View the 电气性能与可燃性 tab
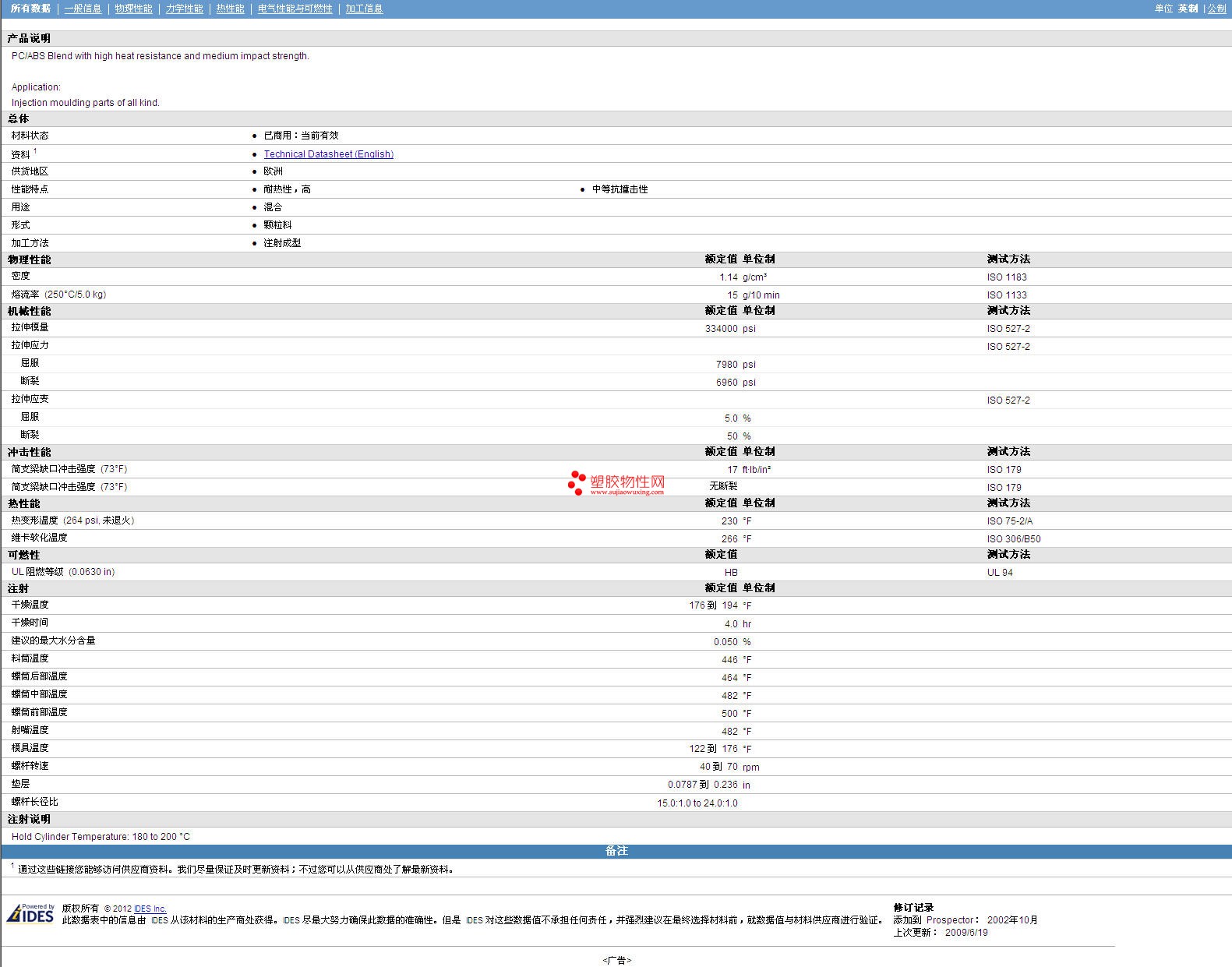Image resolution: width=1232 pixels, height=967 pixels. [x=295, y=9]
